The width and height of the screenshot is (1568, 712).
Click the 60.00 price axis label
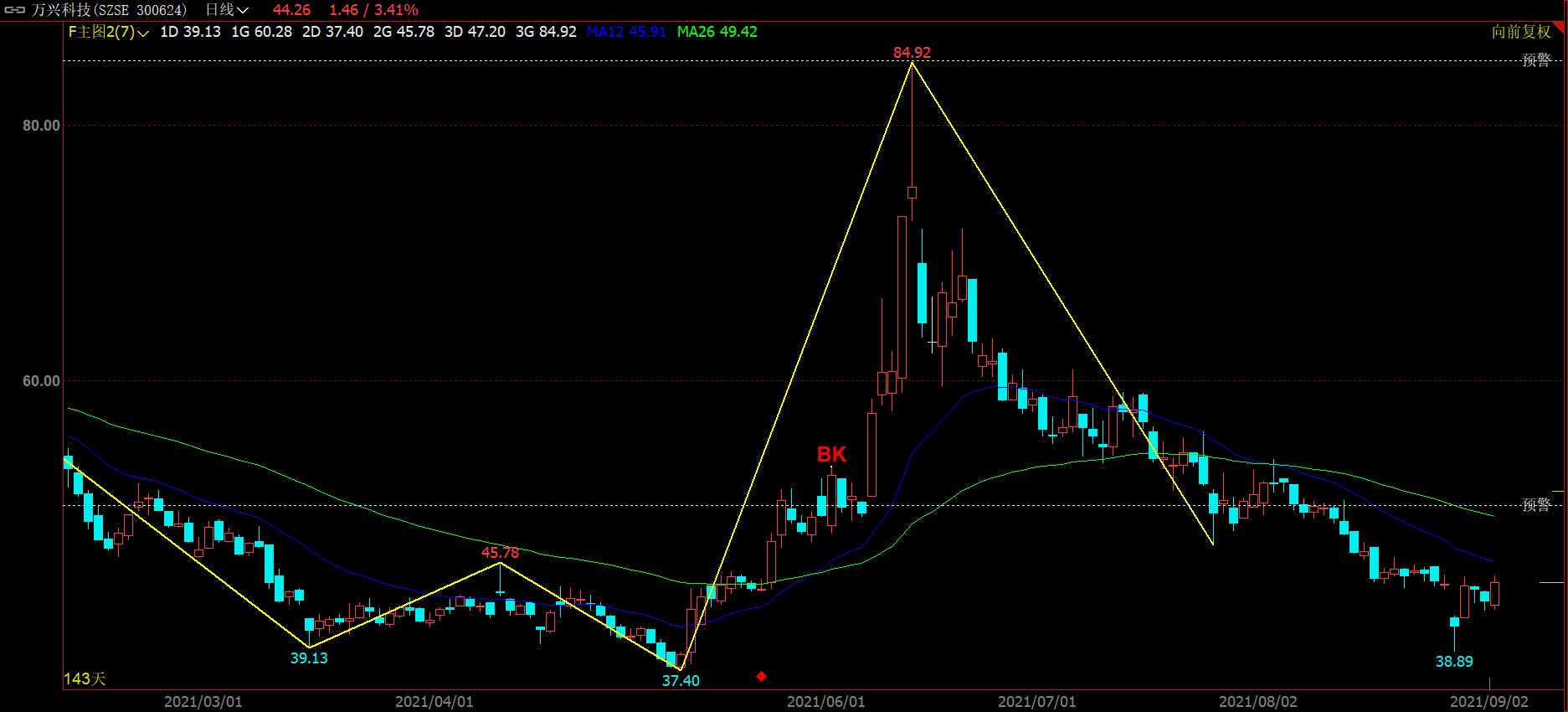click(x=42, y=381)
